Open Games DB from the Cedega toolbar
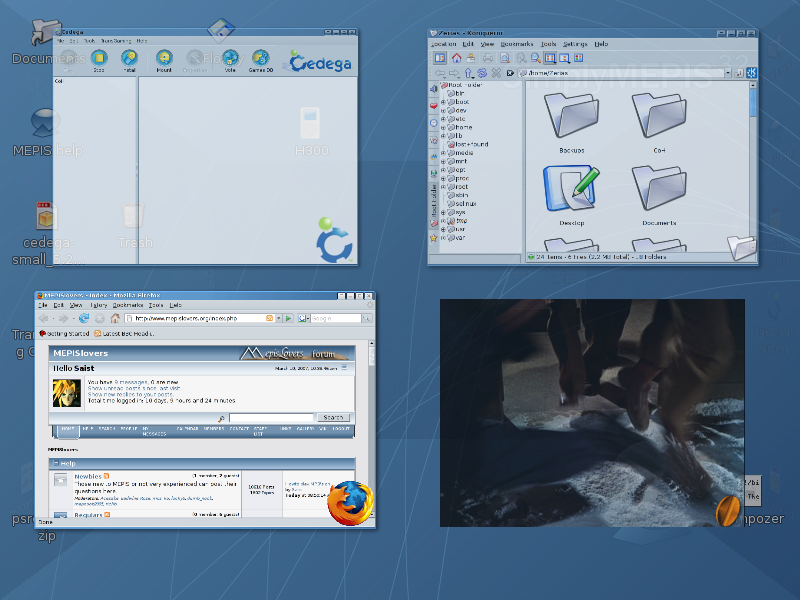Image resolution: width=800 pixels, height=600 pixels. 261,60
